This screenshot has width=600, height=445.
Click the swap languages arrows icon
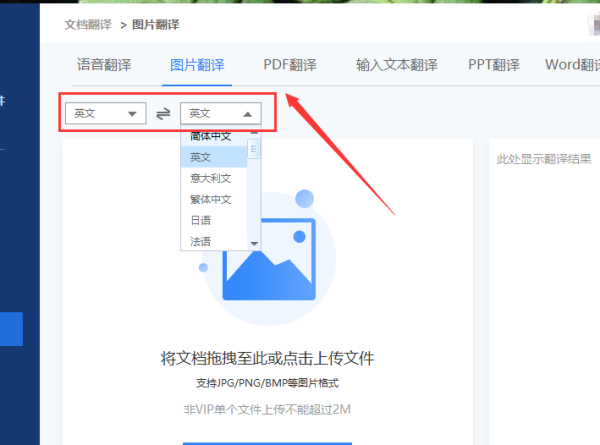pyautogui.click(x=163, y=114)
